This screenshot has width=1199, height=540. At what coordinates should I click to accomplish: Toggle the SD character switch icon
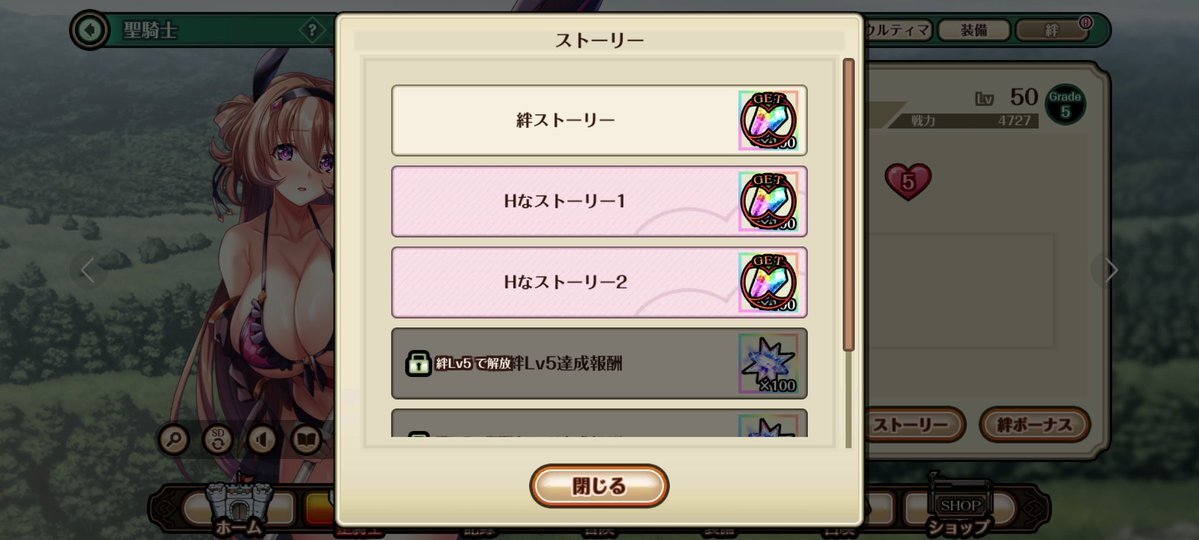point(218,440)
